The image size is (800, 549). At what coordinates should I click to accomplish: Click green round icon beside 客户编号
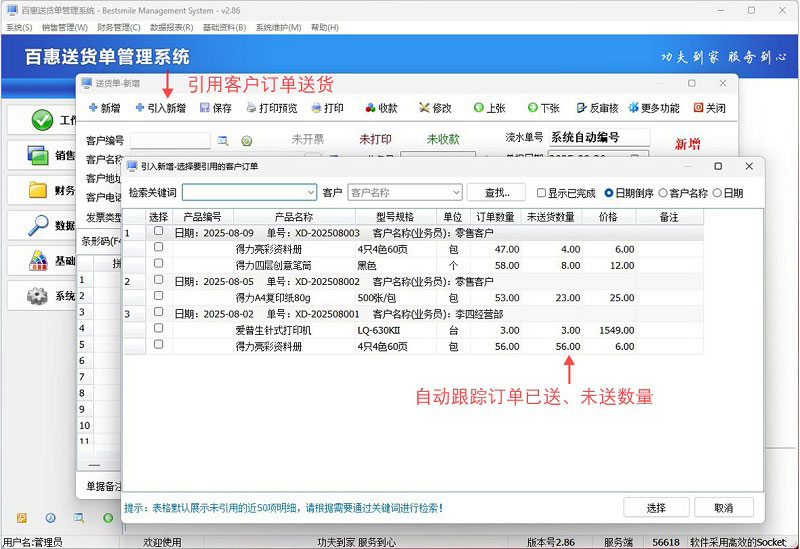[x=246, y=141]
